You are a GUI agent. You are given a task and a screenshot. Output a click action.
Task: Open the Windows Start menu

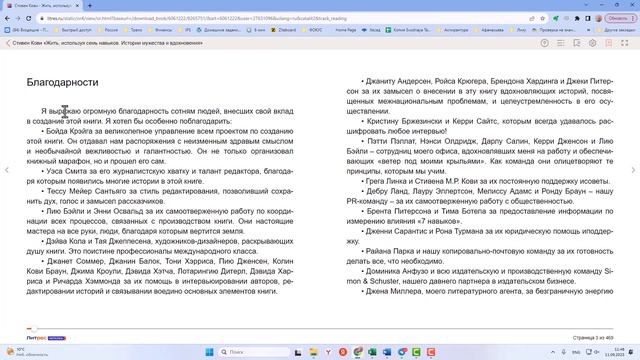pos(209,352)
